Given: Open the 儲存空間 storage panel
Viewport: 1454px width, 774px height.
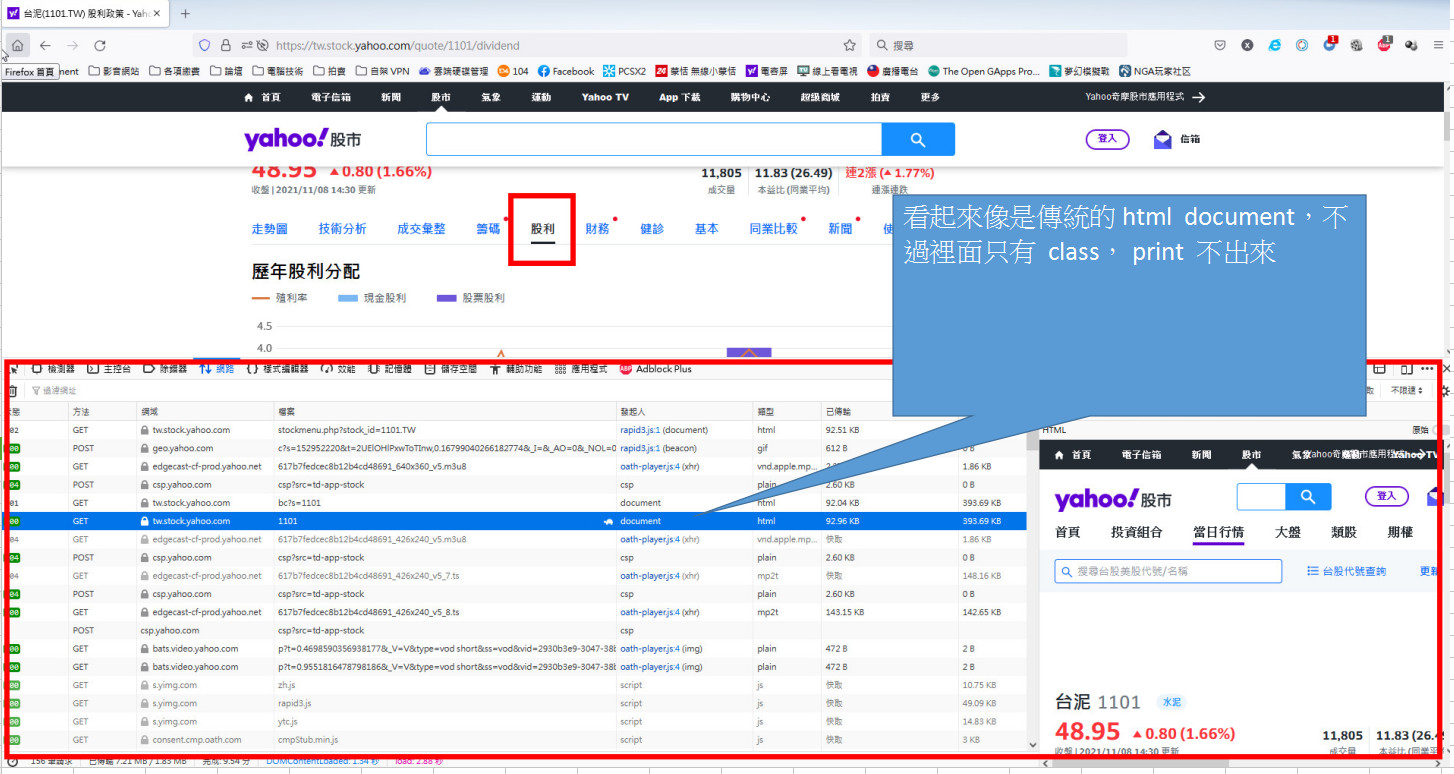Looking at the screenshot, I should click(x=451, y=369).
